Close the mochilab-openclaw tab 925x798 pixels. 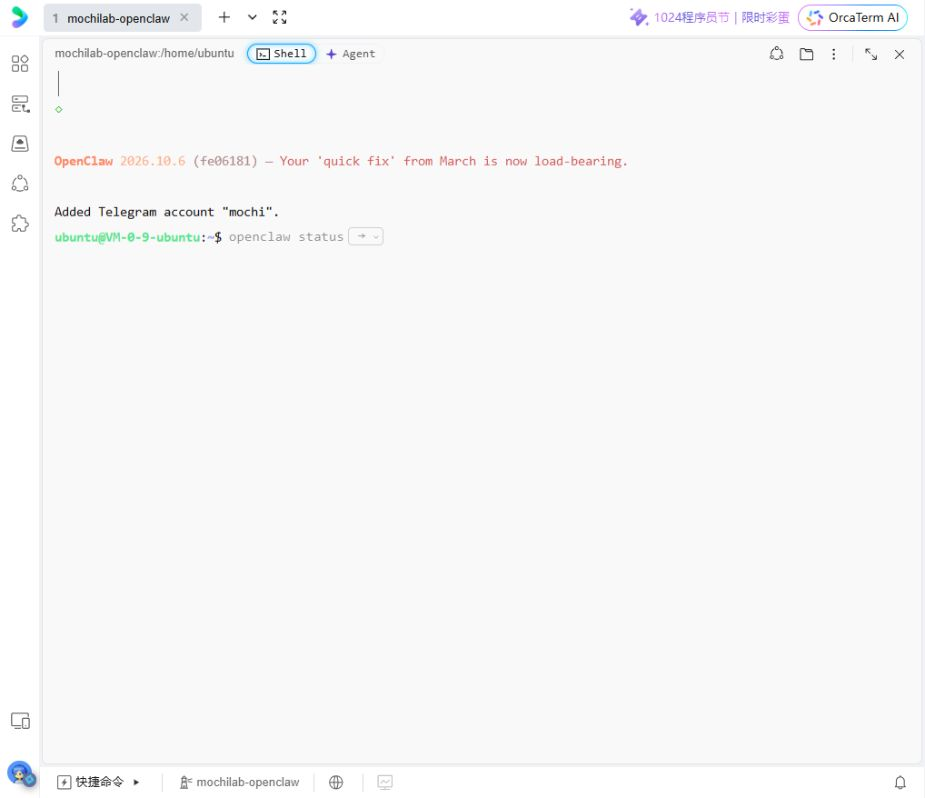click(185, 18)
